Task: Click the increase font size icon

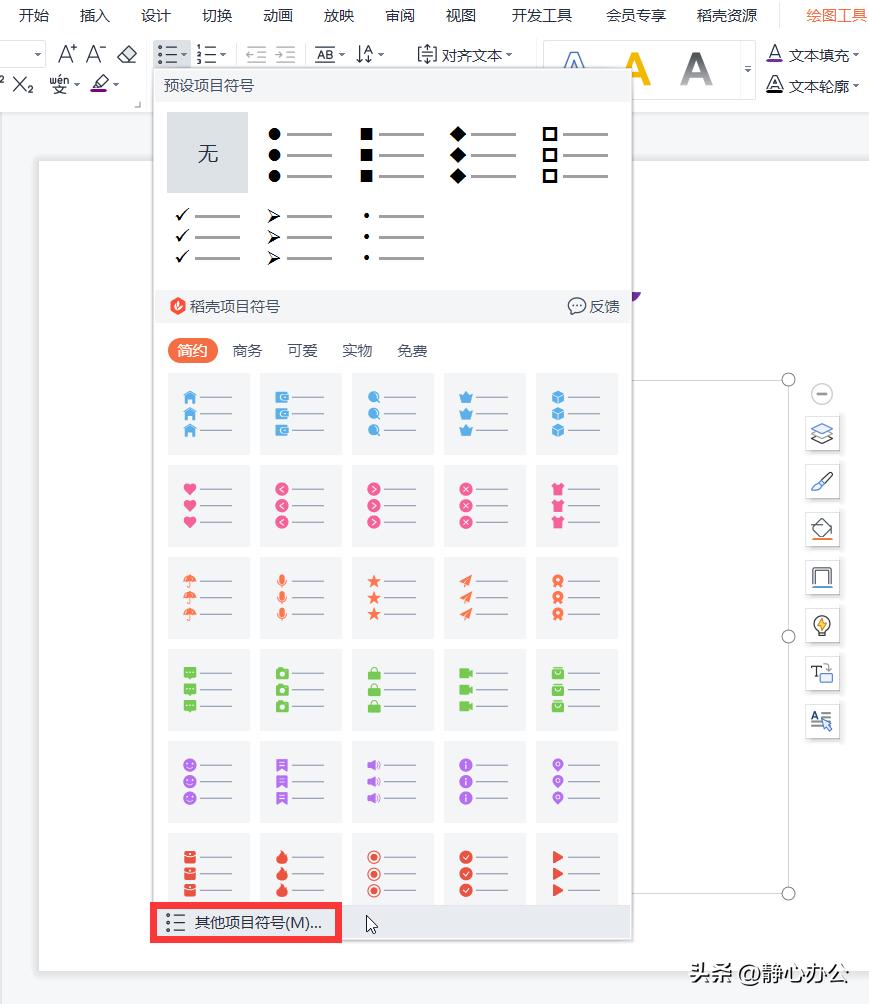Action: point(67,54)
